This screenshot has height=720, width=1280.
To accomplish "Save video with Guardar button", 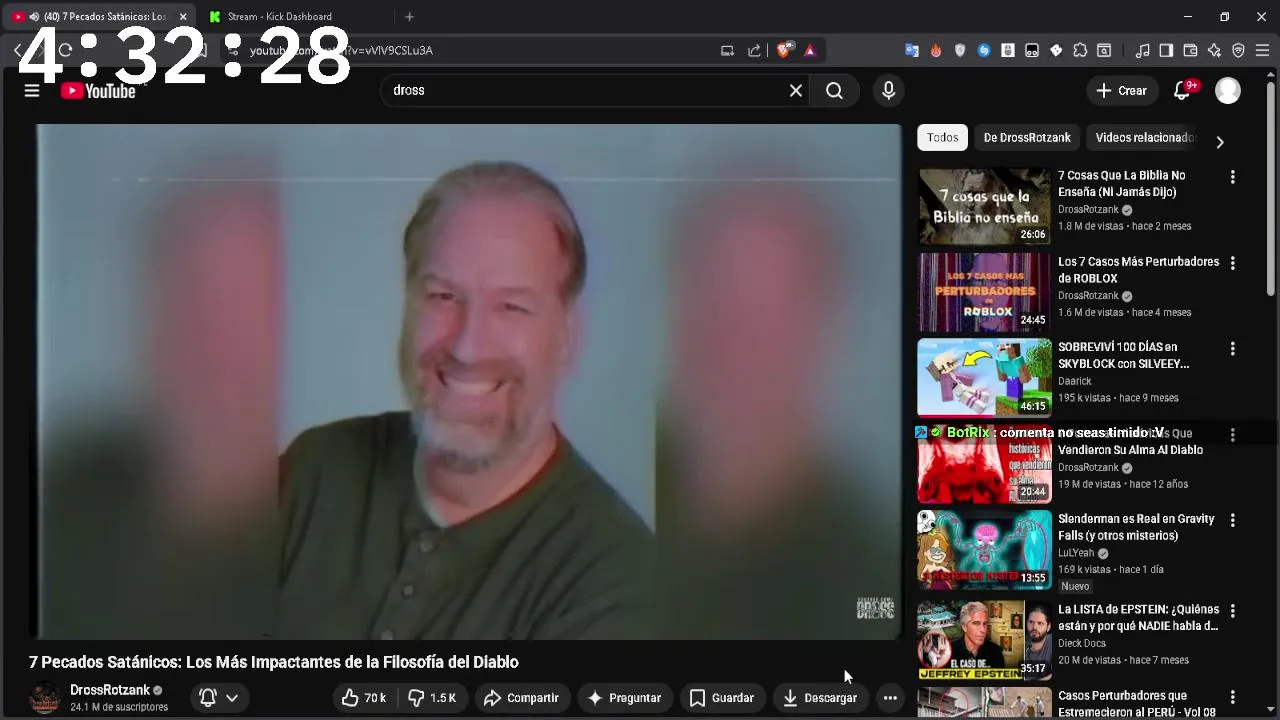I will click(722, 698).
